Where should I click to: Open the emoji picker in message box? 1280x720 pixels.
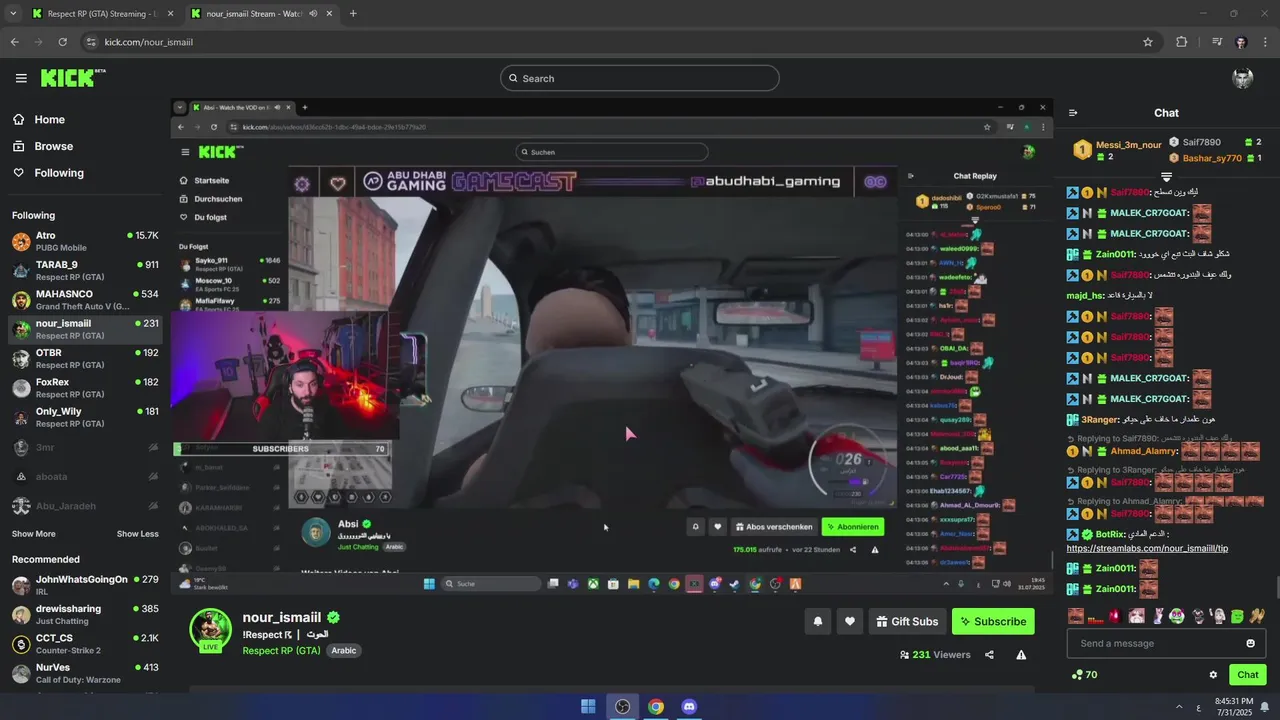[1250, 643]
